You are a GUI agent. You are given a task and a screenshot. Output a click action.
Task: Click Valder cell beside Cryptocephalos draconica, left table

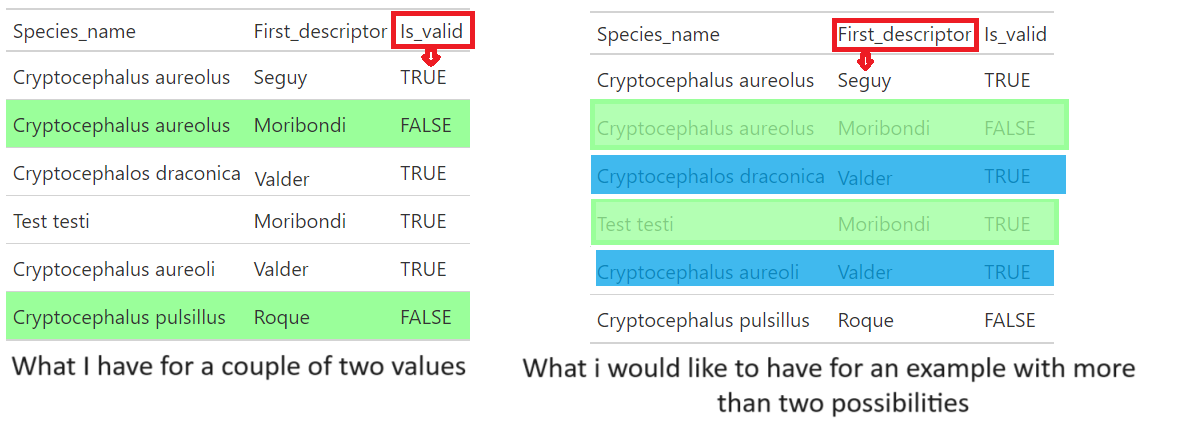pos(281,179)
